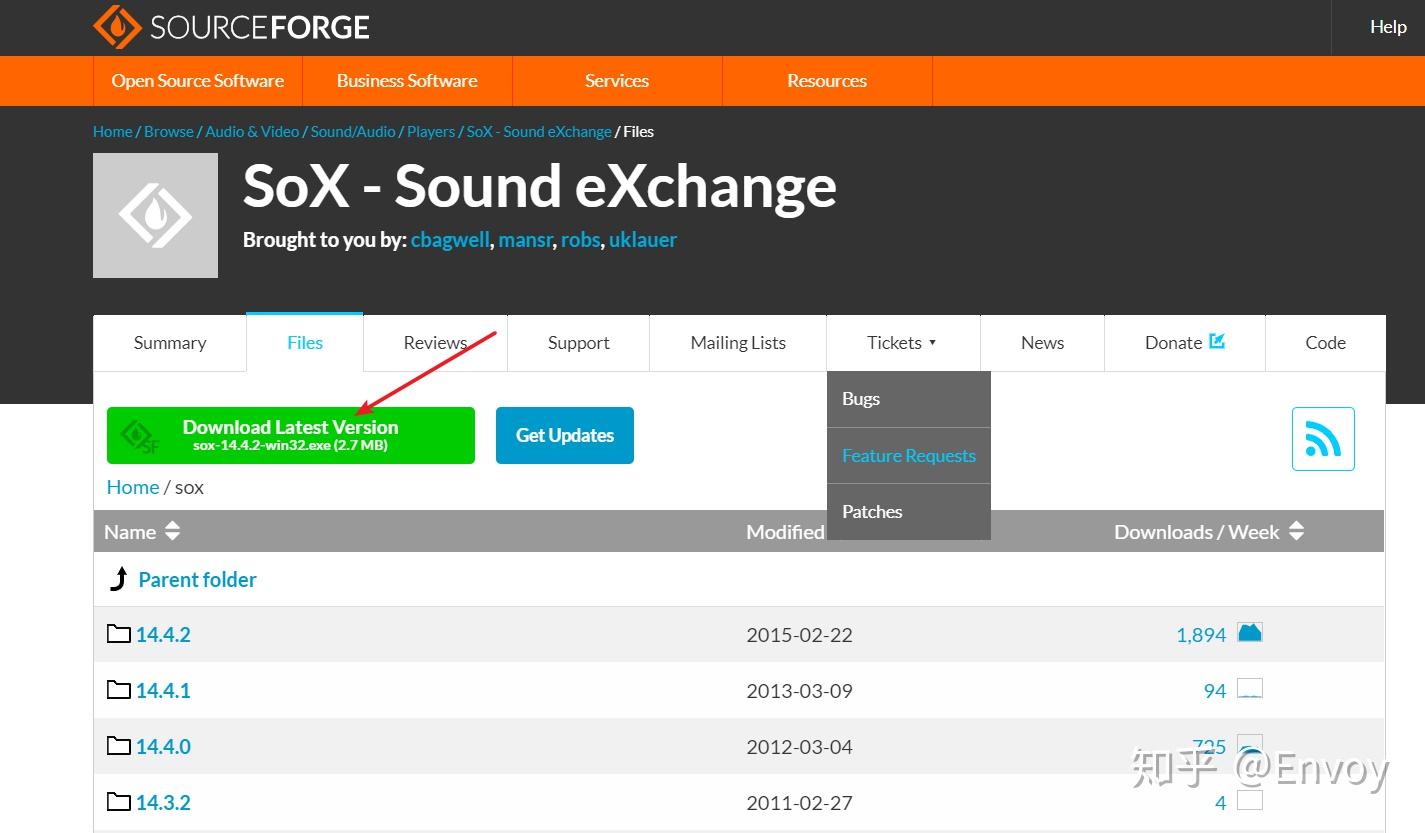Click the SoX project placeholder image
The image size is (1425, 833).
(x=155, y=215)
